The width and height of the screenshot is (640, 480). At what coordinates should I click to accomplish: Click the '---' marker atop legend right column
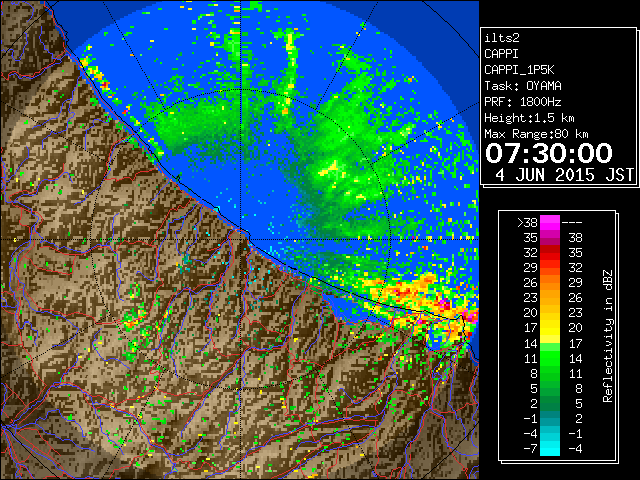[572, 223]
